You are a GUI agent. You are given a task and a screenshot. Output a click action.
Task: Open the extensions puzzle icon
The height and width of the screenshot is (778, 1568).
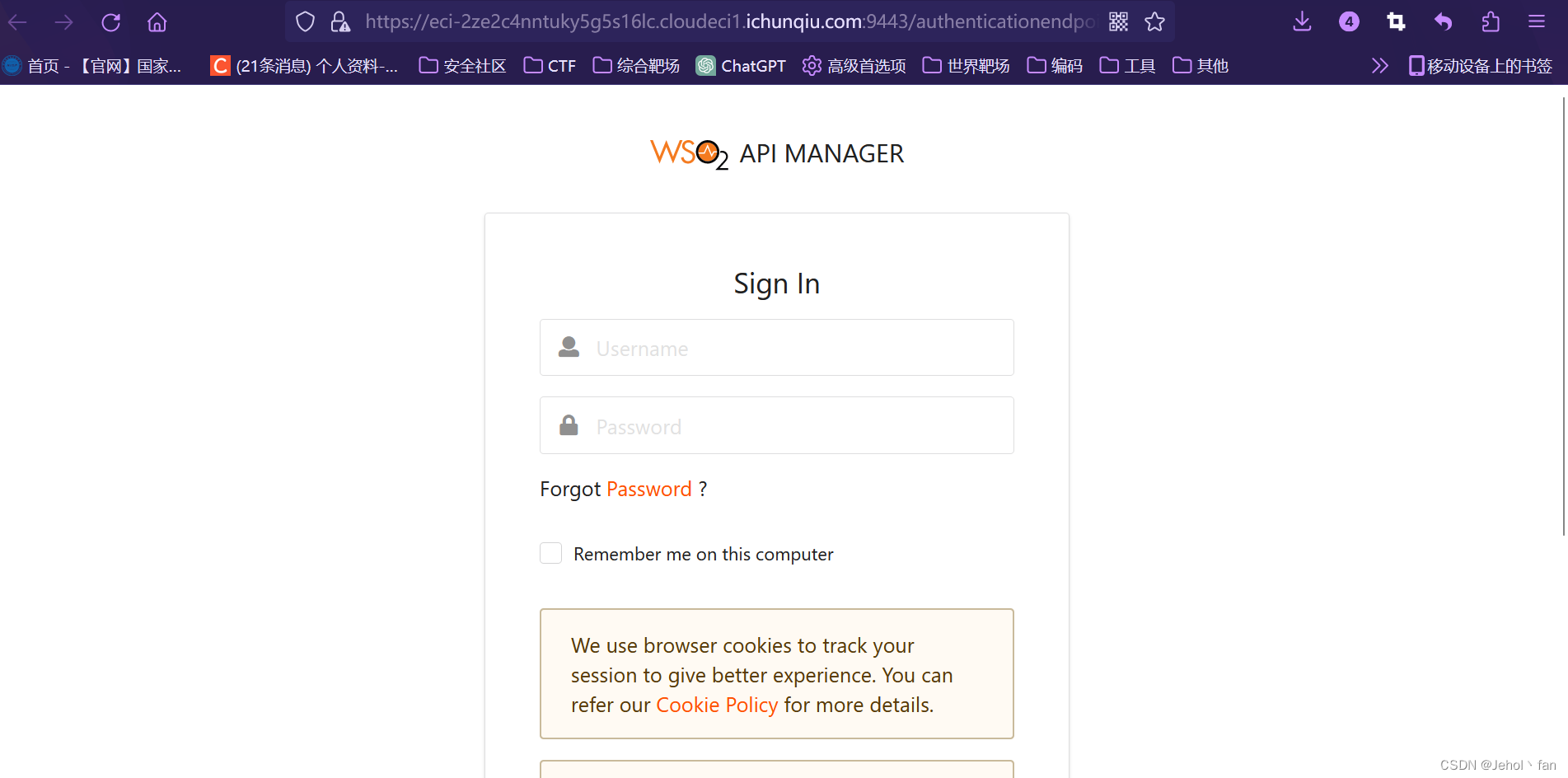tap(1491, 22)
